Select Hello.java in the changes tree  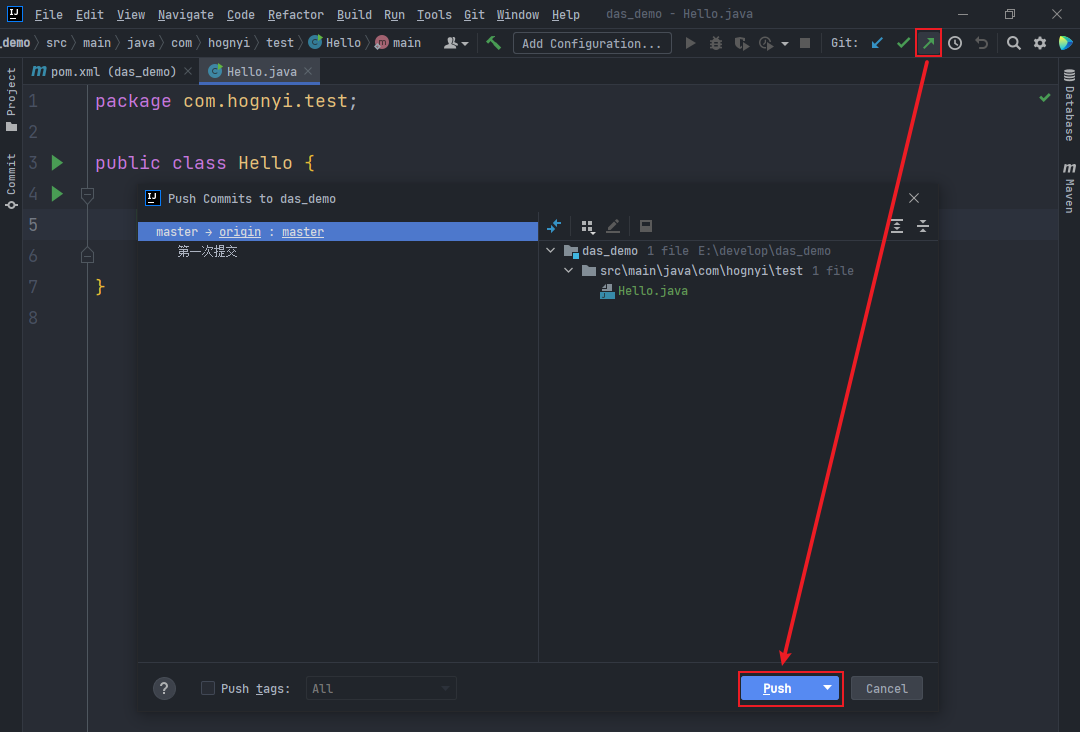coord(652,291)
